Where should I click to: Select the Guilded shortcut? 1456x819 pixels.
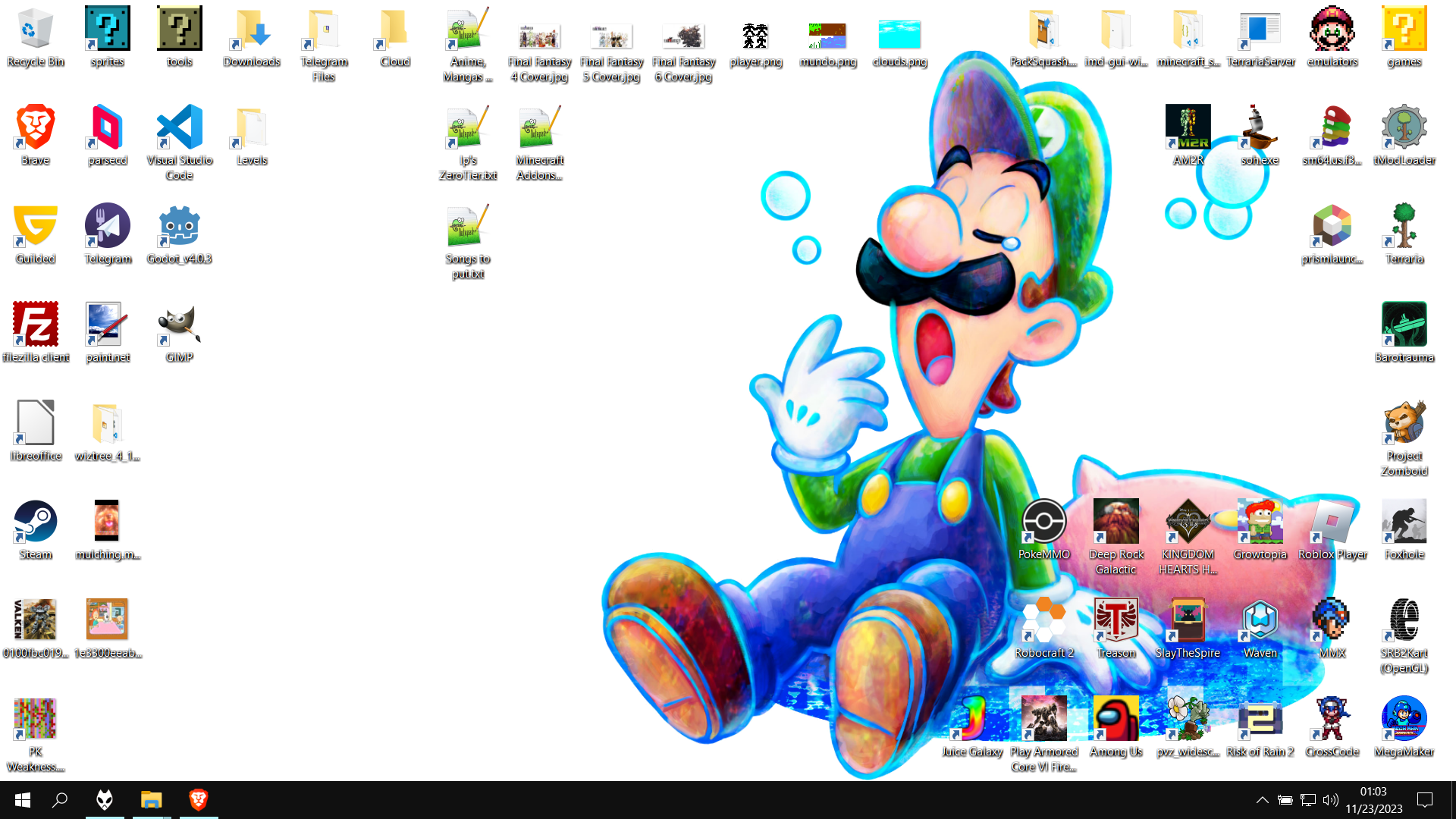pyautogui.click(x=35, y=234)
